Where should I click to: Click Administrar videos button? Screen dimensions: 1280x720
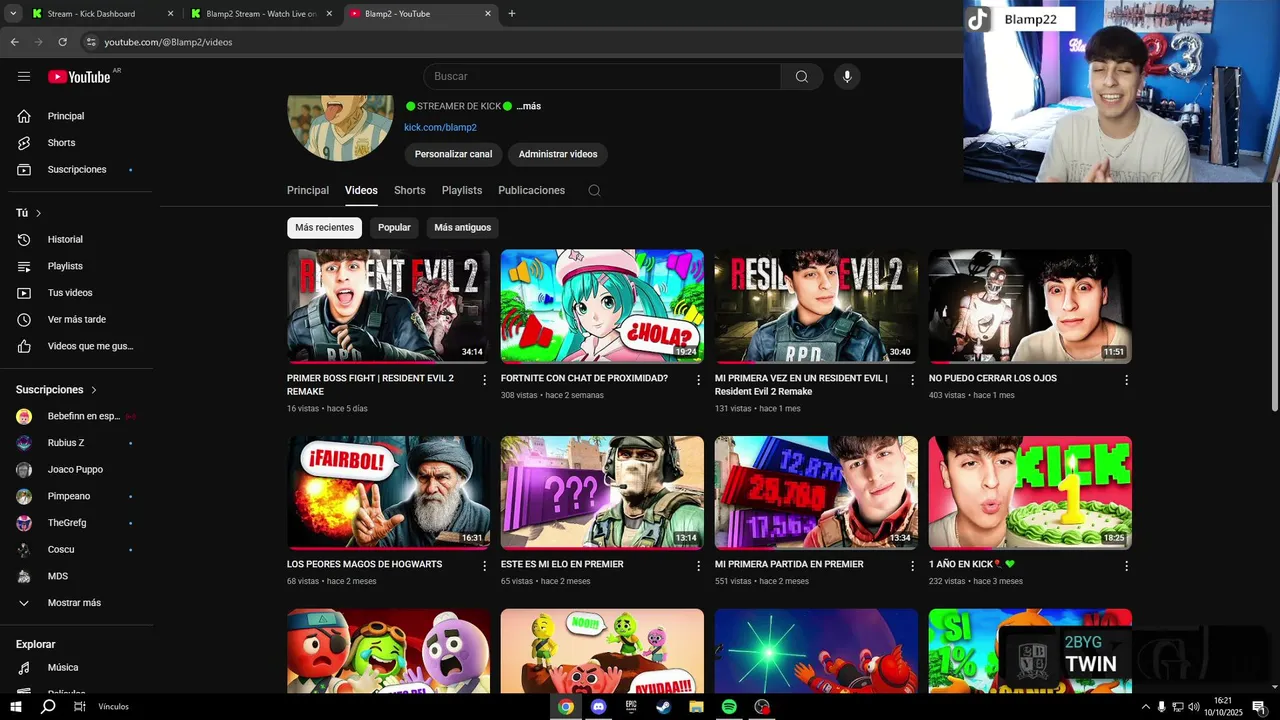click(x=558, y=154)
